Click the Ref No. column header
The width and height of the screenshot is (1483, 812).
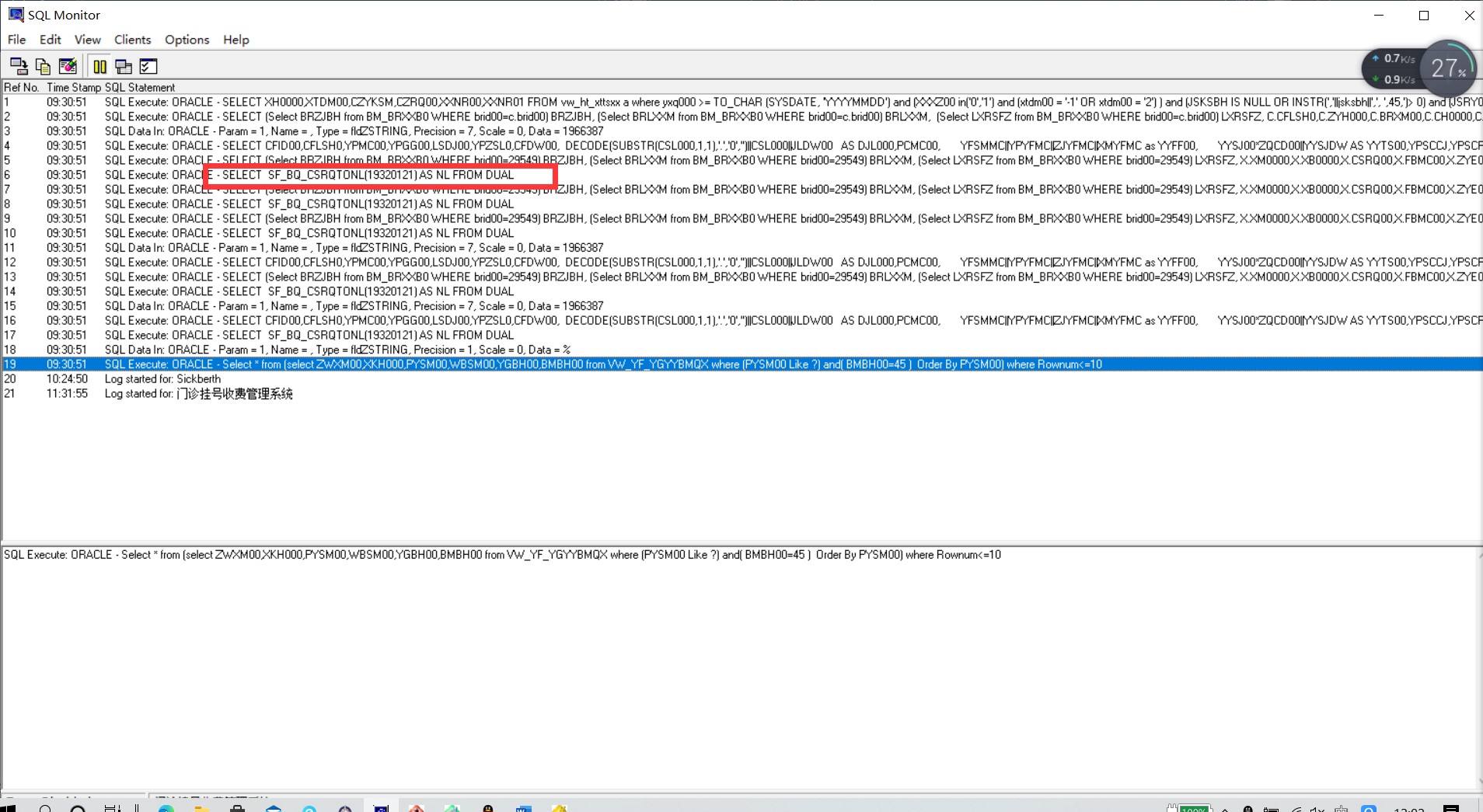click(22, 88)
